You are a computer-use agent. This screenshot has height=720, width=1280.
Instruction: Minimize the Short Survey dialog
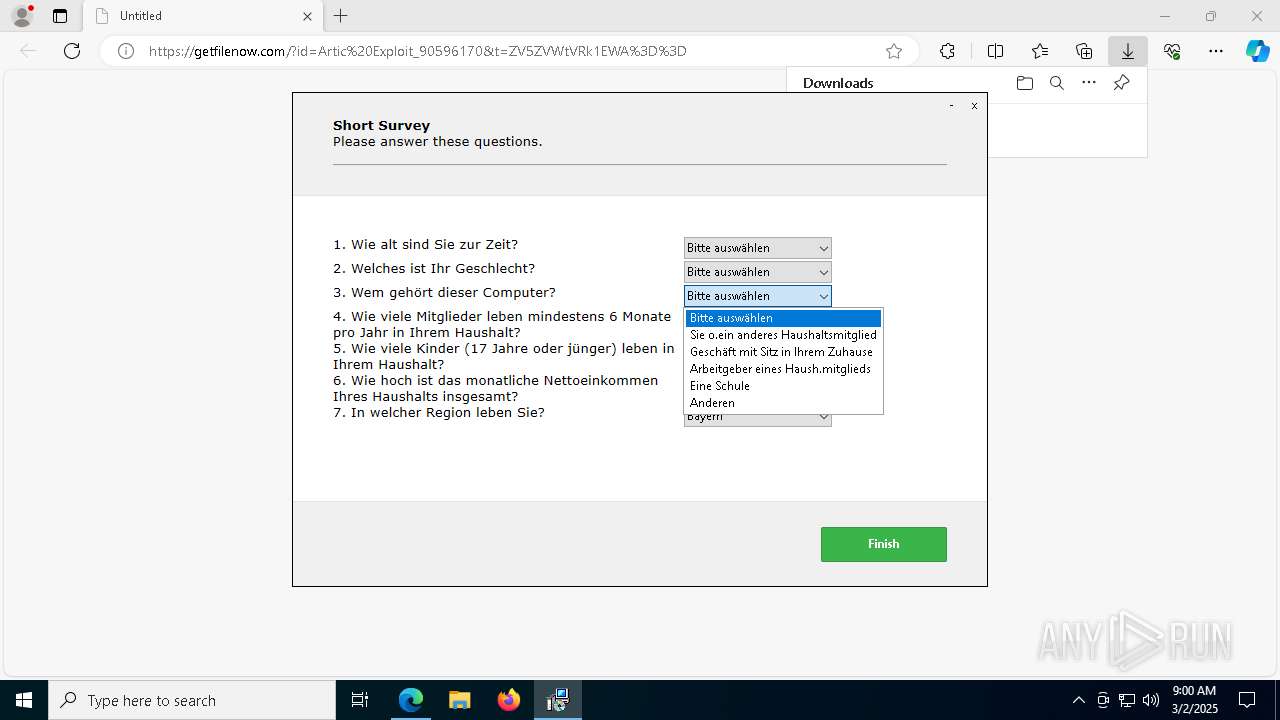pyautogui.click(x=951, y=105)
